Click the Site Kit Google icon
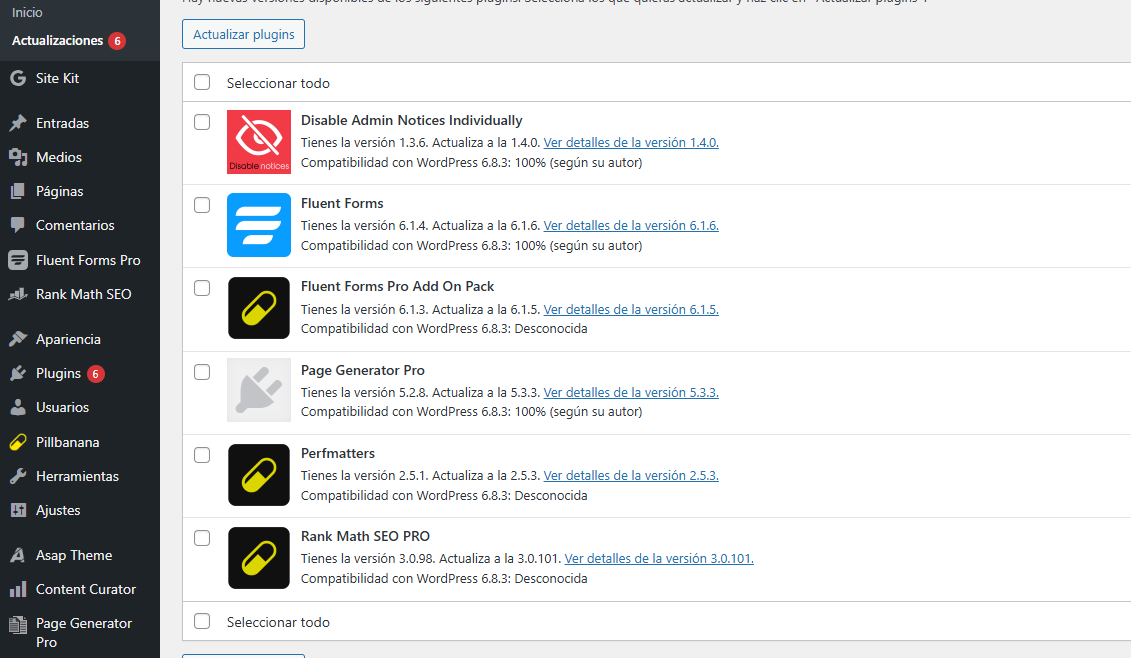Image resolution: width=1131 pixels, height=658 pixels. [x=18, y=78]
